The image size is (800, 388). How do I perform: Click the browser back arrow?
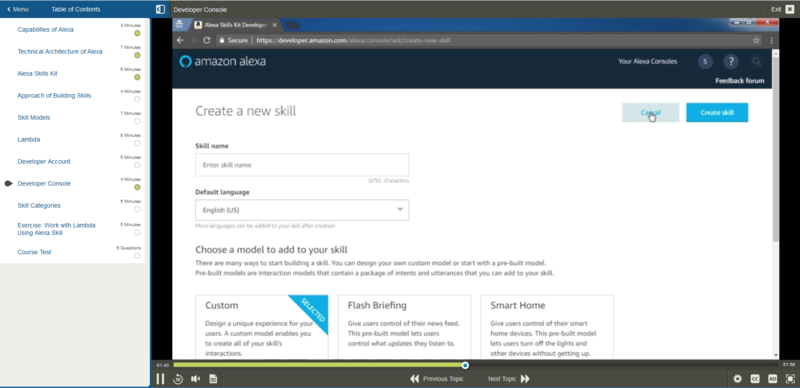[180, 40]
